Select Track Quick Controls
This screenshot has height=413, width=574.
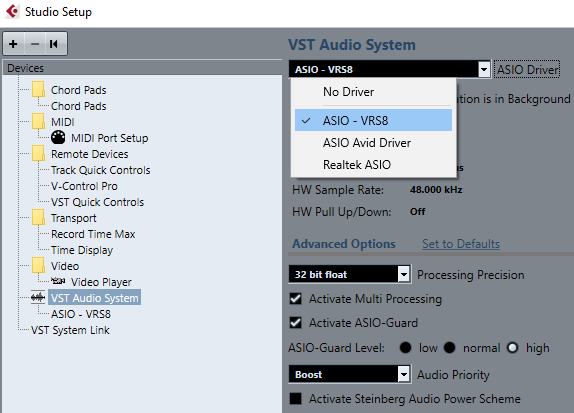point(101,170)
